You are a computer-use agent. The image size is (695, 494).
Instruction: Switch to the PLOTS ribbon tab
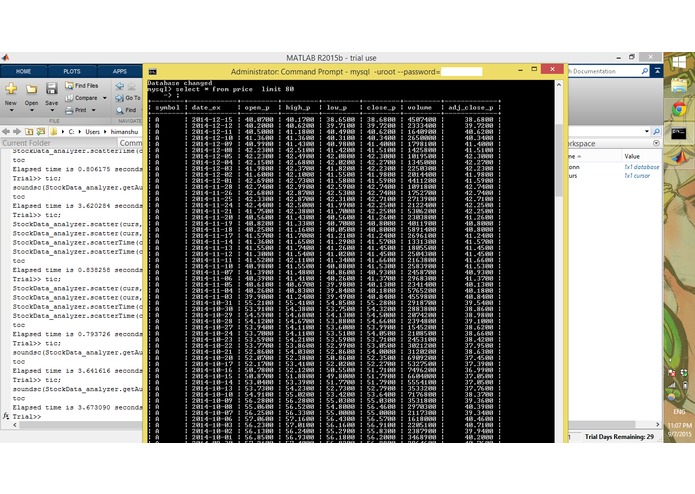tap(72, 71)
